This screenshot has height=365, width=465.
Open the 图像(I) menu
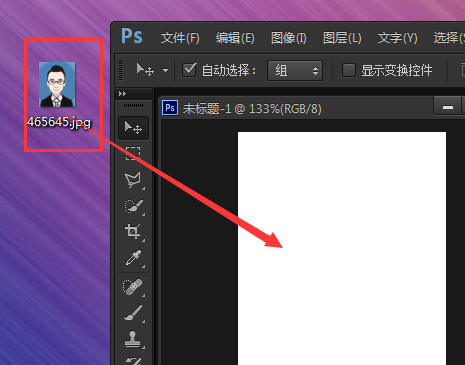(289, 38)
